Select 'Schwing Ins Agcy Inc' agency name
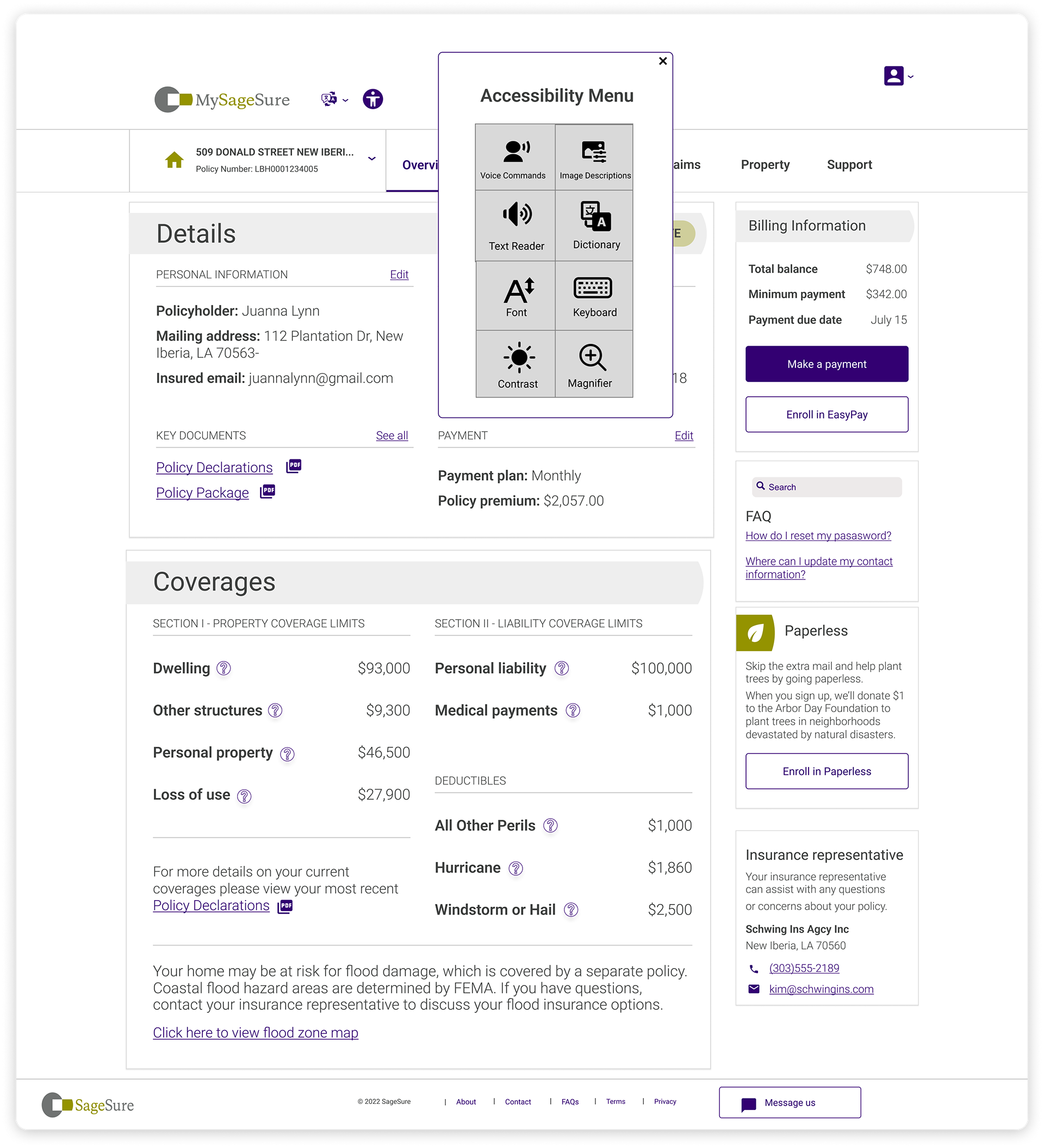 point(797,929)
